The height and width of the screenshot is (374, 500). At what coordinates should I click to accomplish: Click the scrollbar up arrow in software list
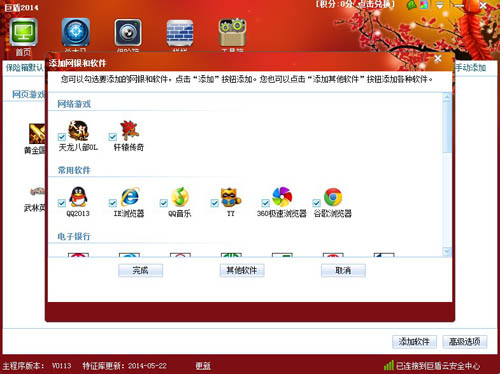[x=447, y=97]
